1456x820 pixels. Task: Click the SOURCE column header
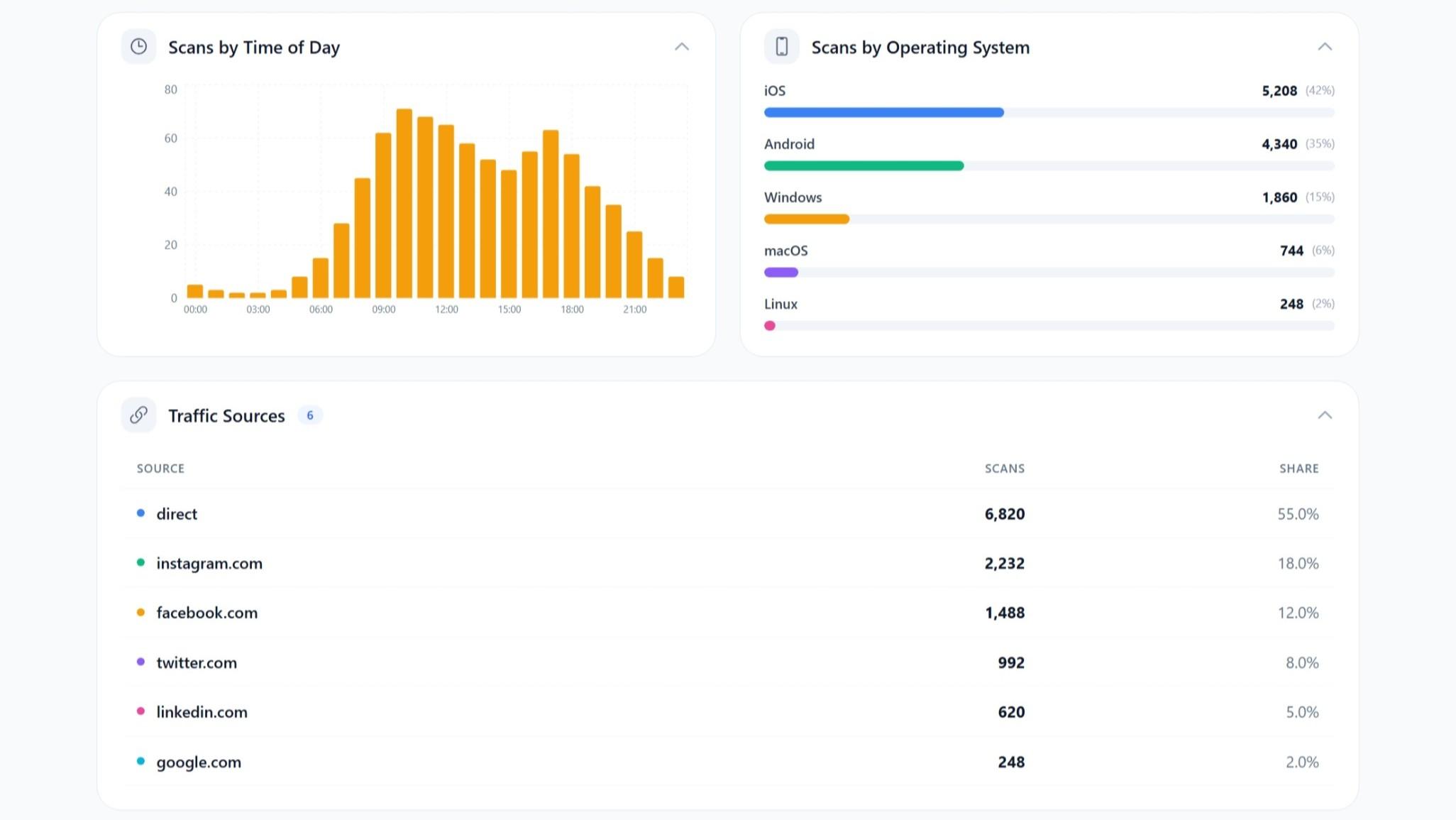pyautogui.click(x=160, y=468)
